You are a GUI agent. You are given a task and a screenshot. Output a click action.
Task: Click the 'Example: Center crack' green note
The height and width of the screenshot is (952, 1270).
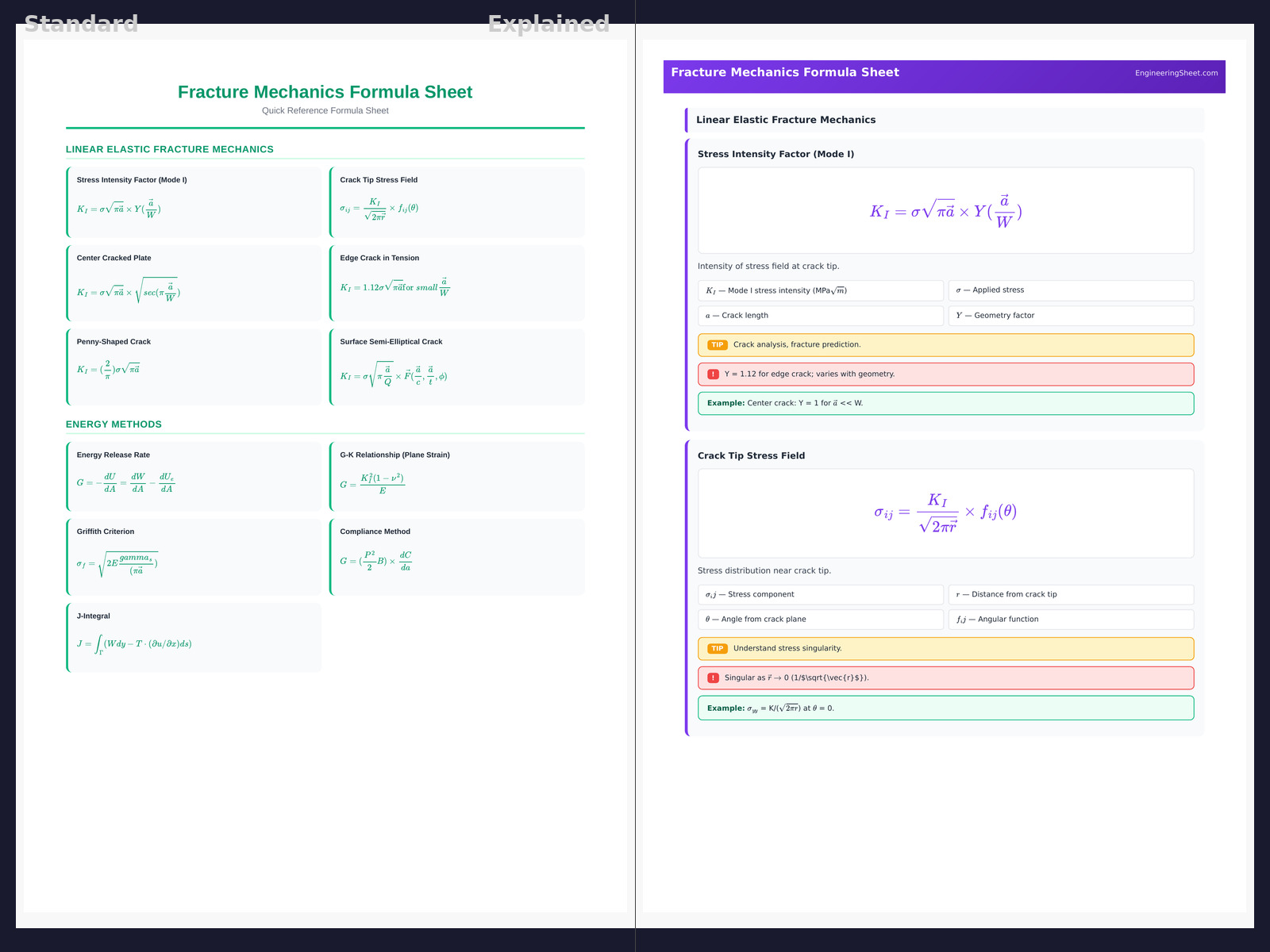click(x=945, y=403)
